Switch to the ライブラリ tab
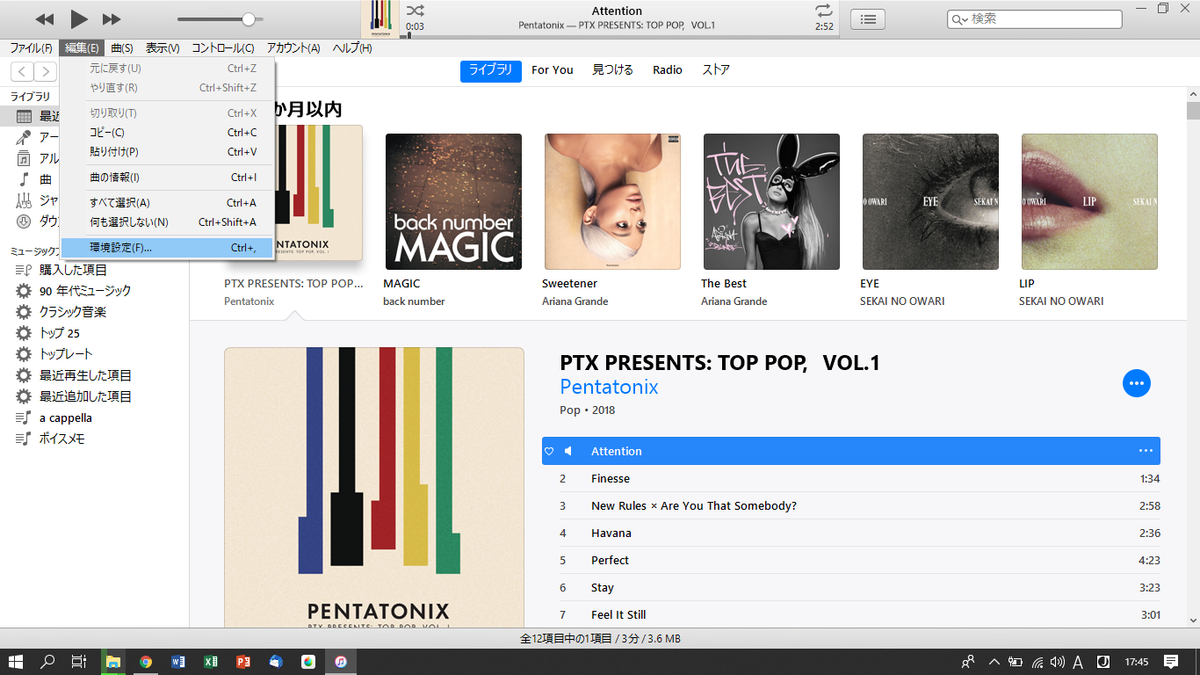The height and width of the screenshot is (675, 1200). point(490,70)
